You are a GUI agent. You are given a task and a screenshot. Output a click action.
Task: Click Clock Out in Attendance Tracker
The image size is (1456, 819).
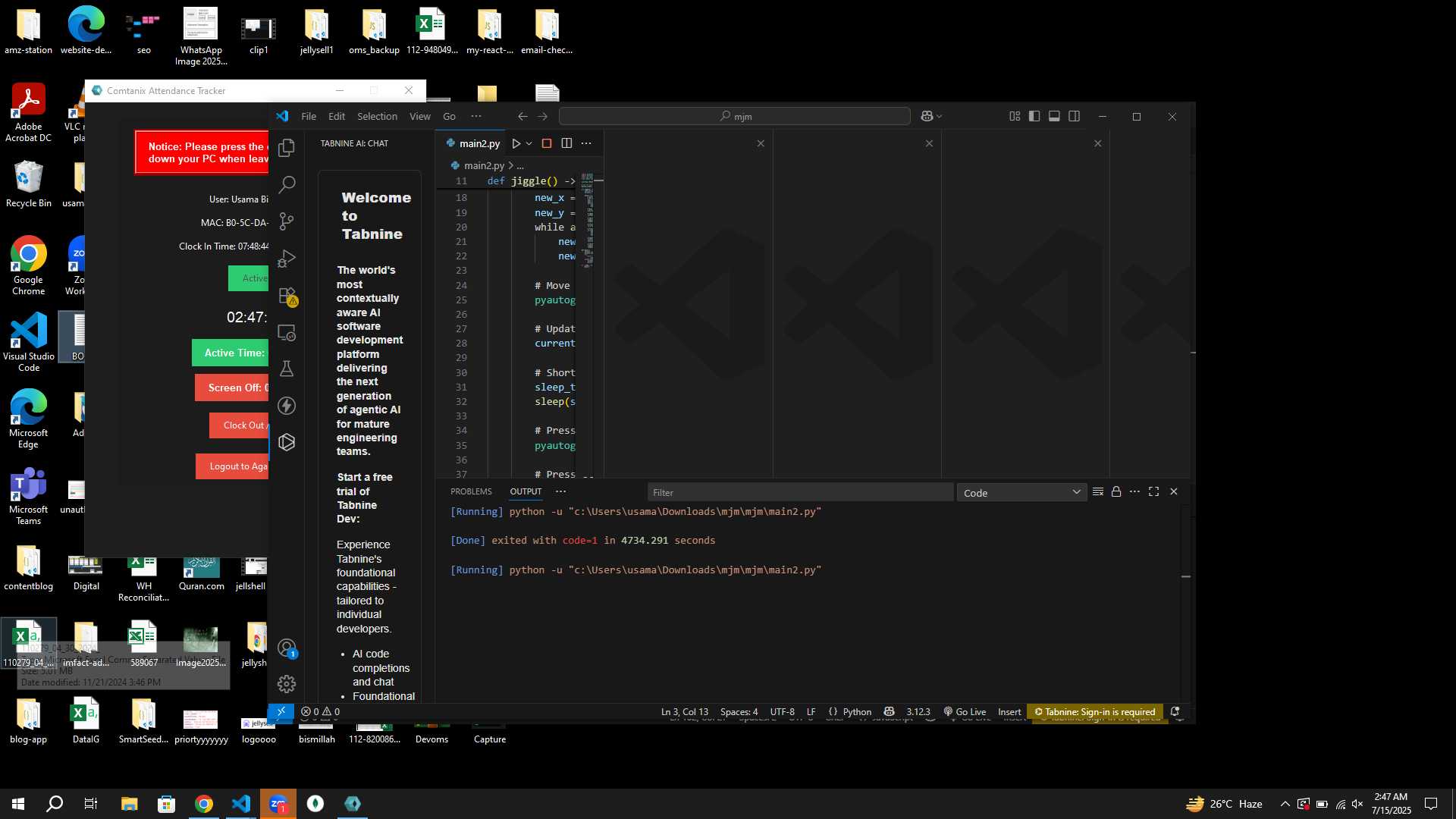pyautogui.click(x=240, y=425)
